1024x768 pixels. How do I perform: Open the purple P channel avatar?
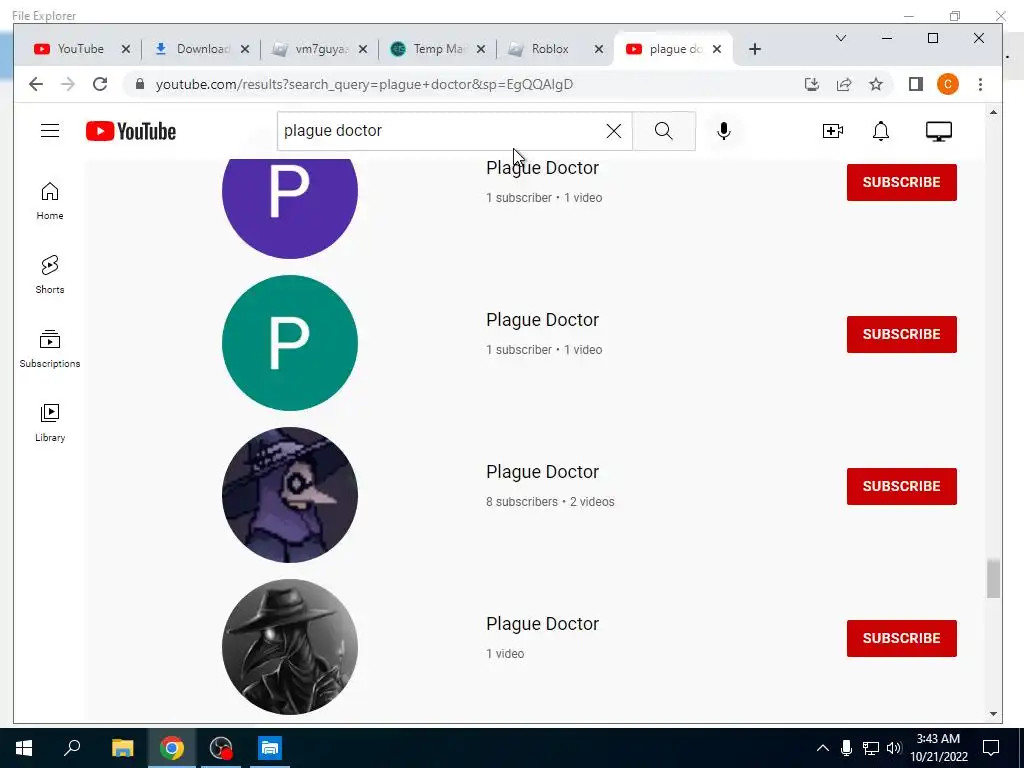point(290,208)
